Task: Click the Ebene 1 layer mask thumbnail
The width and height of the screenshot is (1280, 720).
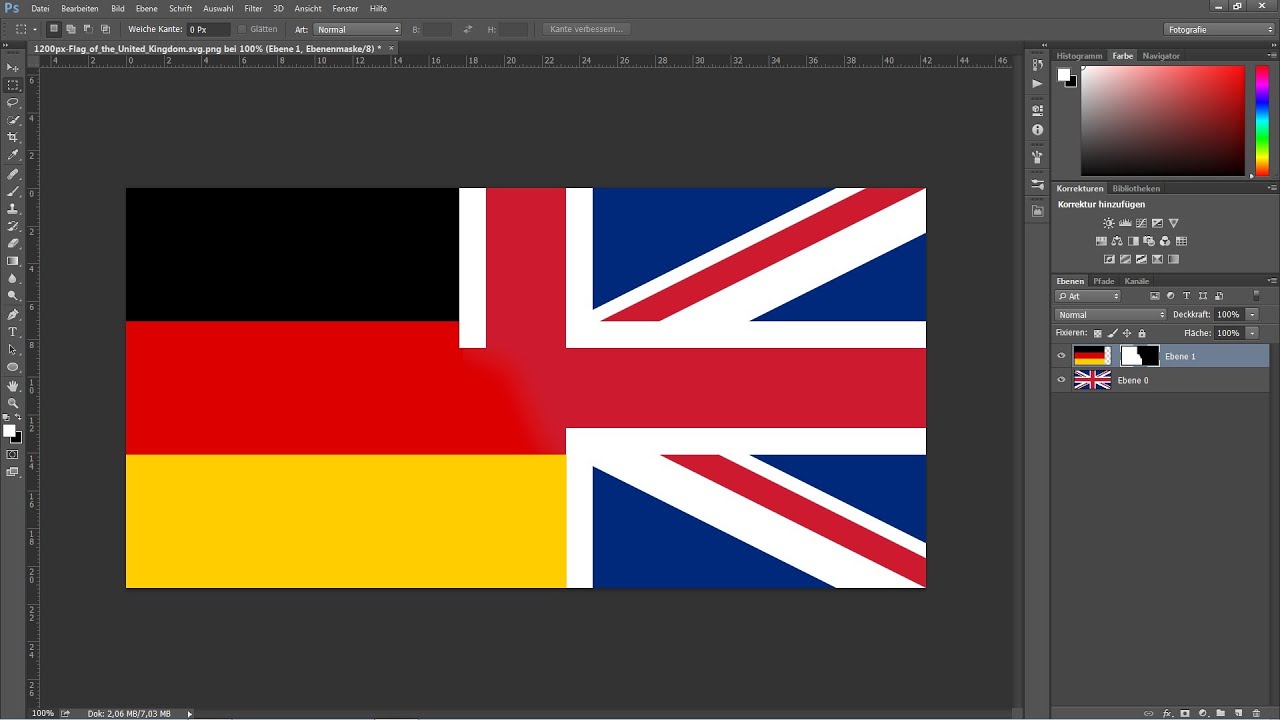Action: click(1140, 356)
